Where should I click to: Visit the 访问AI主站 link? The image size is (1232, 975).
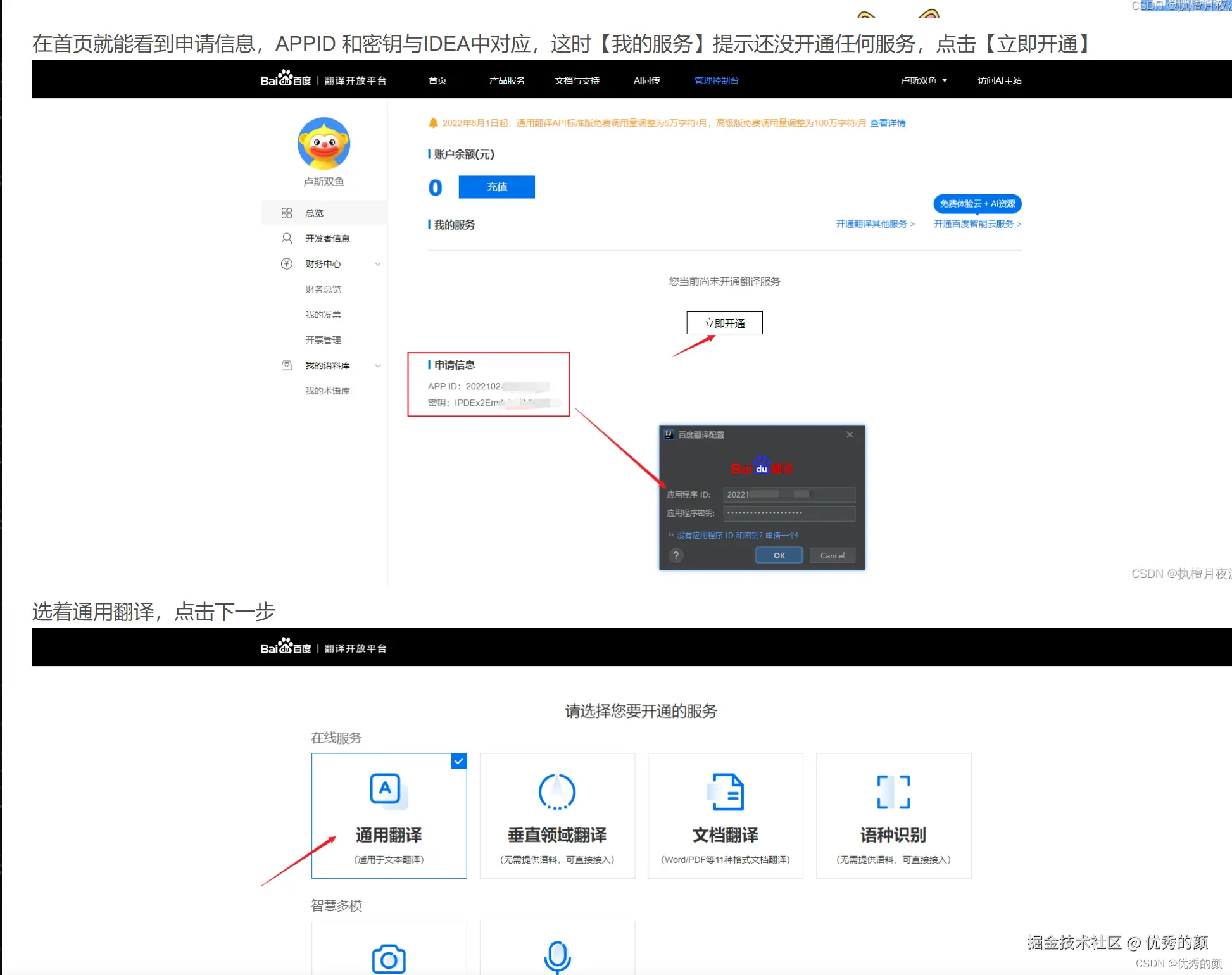pos(999,80)
